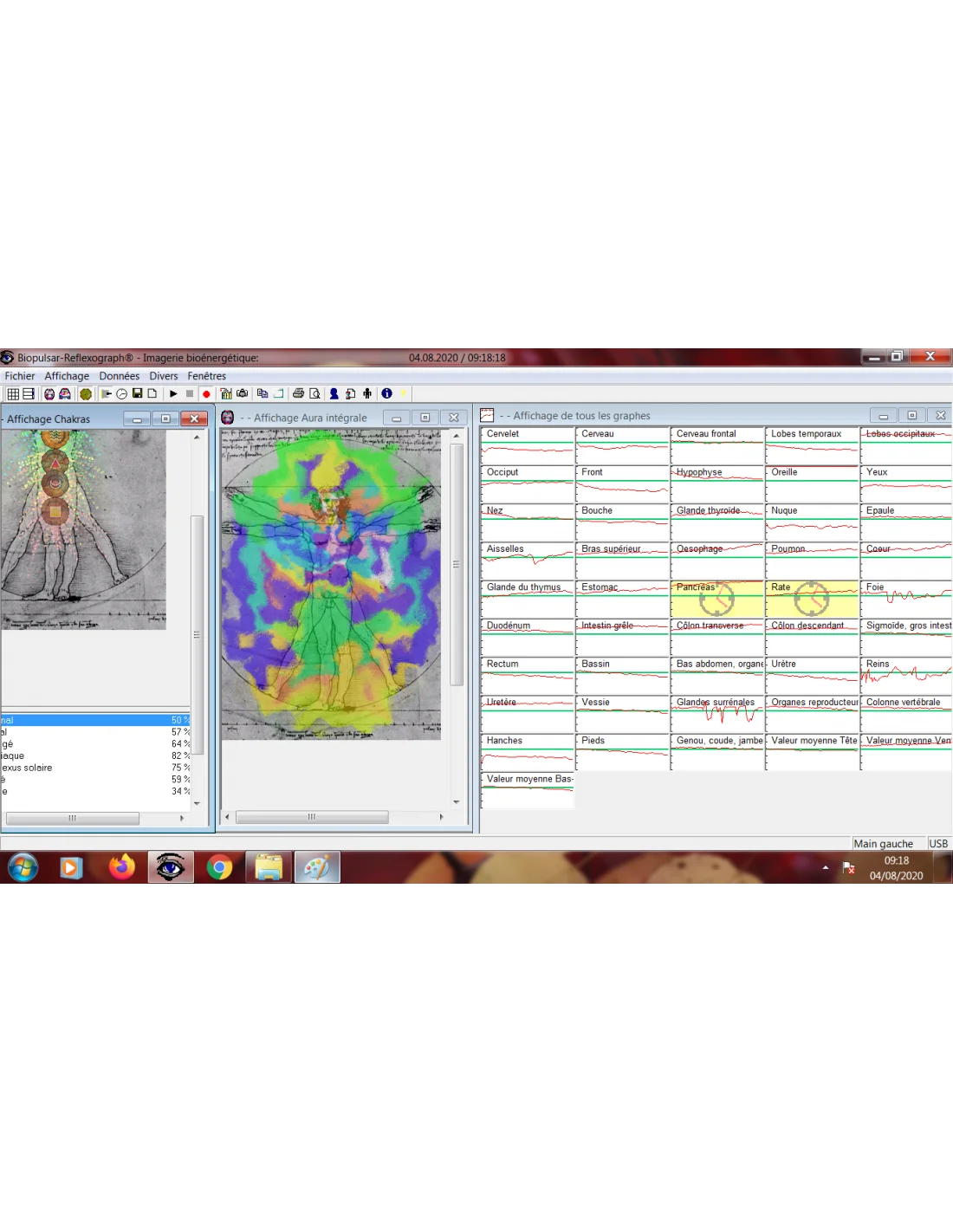This screenshot has width=953, height=1232.
Task: Select the Valeur moyenne Bas graph
Action: coord(527,791)
